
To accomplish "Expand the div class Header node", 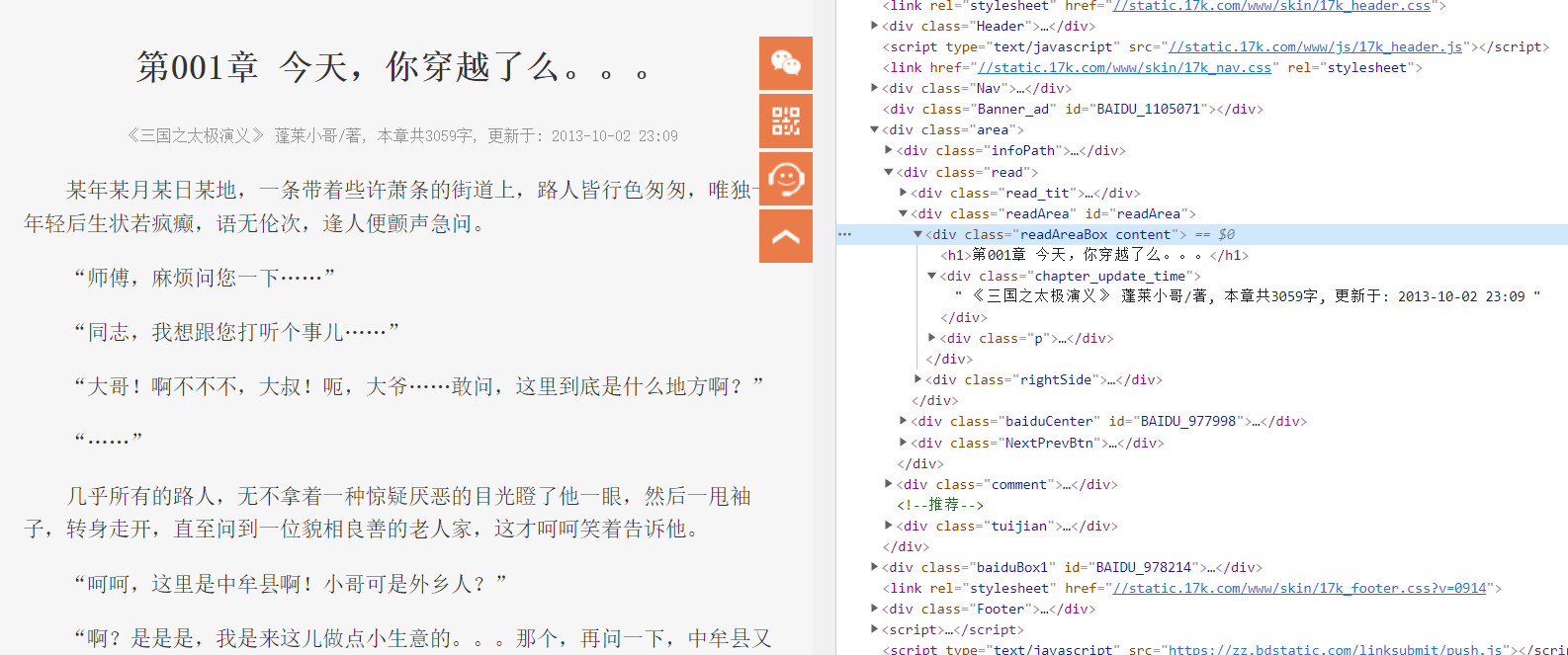I will click(x=874, y=26).
